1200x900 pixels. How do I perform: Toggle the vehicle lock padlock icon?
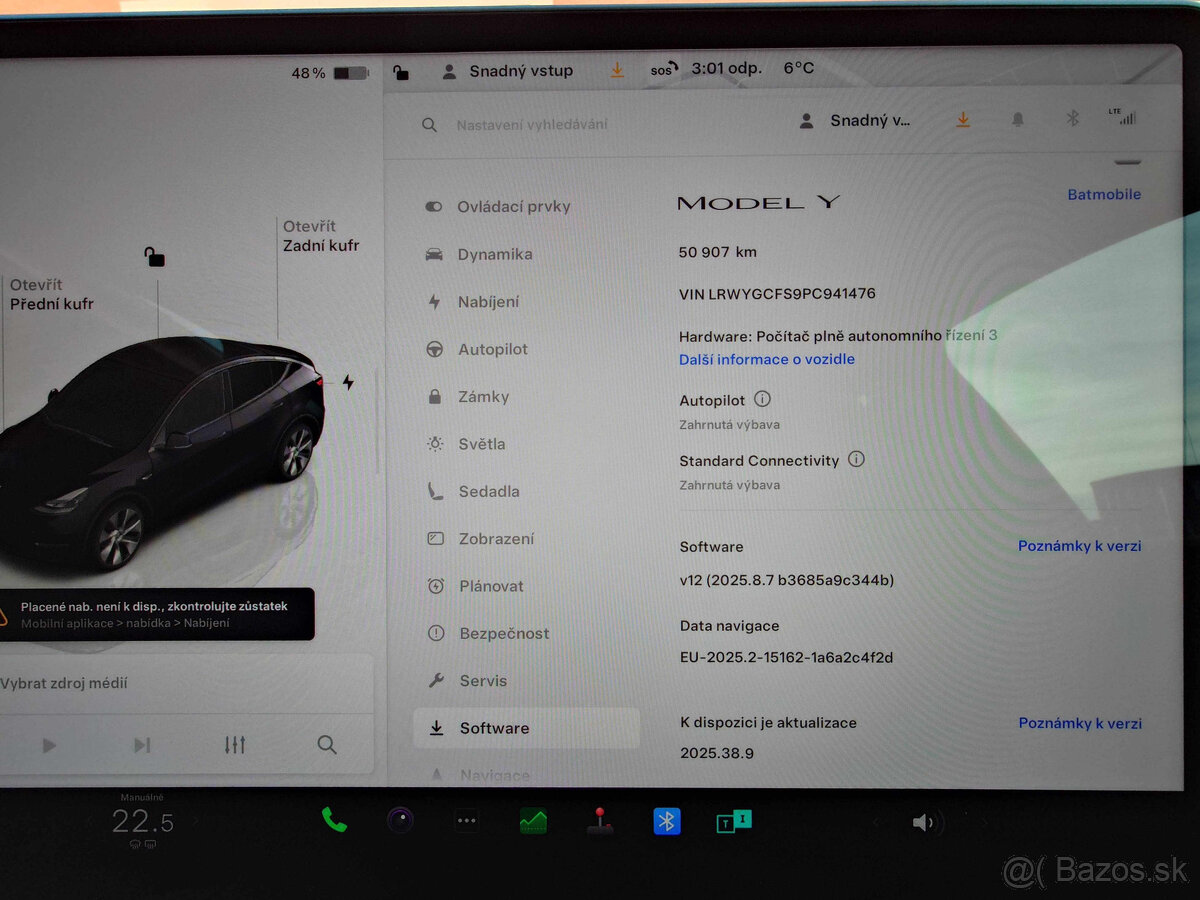pos(402,71)
